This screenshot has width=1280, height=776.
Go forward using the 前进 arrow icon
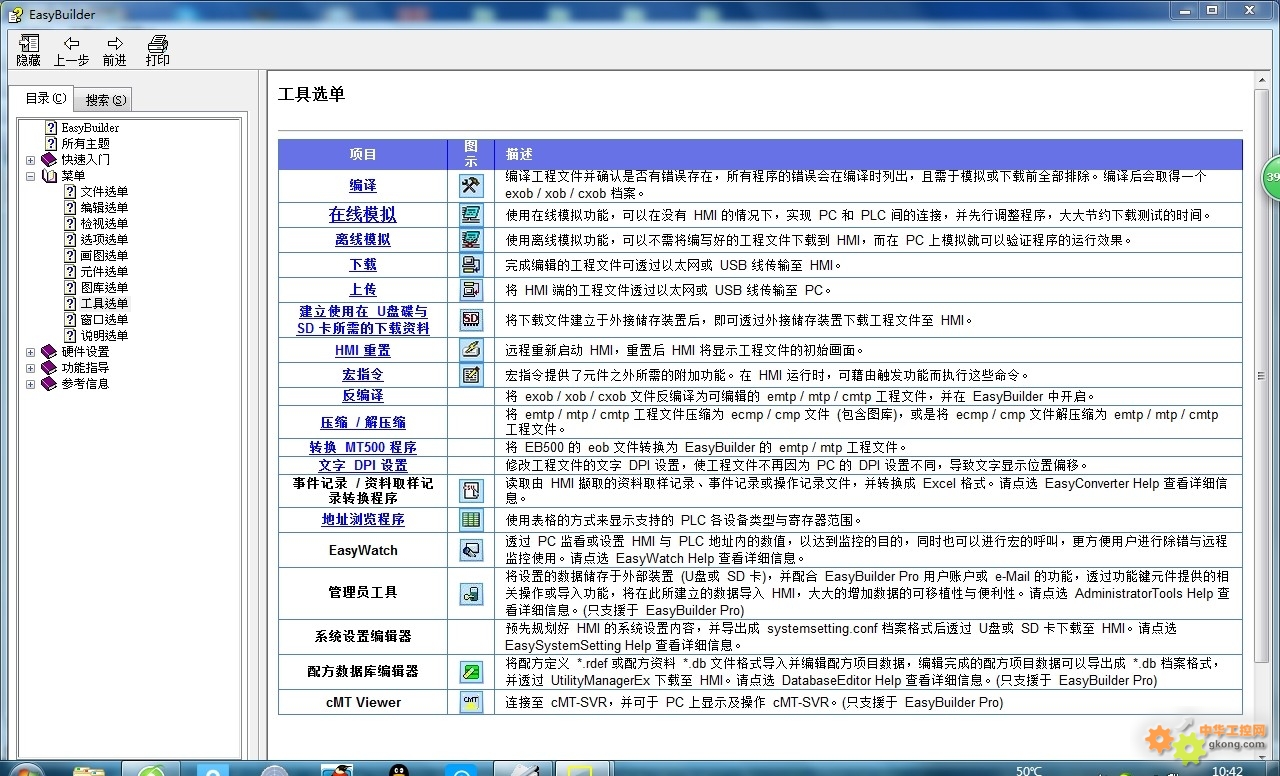pyautogui.click(x=115, y=43)
